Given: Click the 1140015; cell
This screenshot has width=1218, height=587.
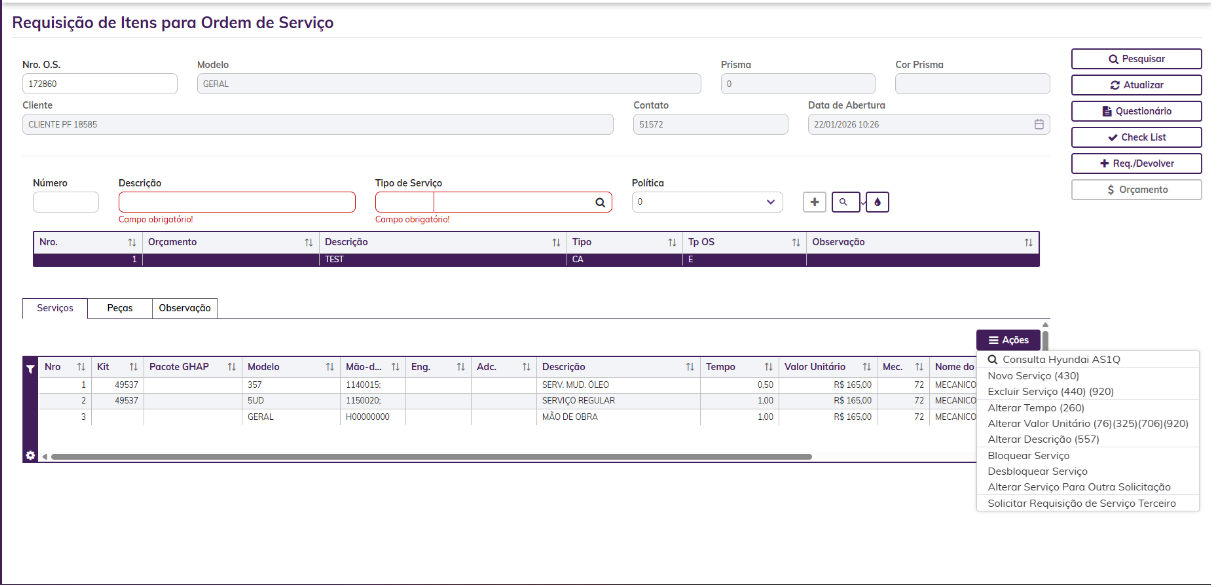Looking at the screenshot, I should pyautogui.click(x=372, y=385).
